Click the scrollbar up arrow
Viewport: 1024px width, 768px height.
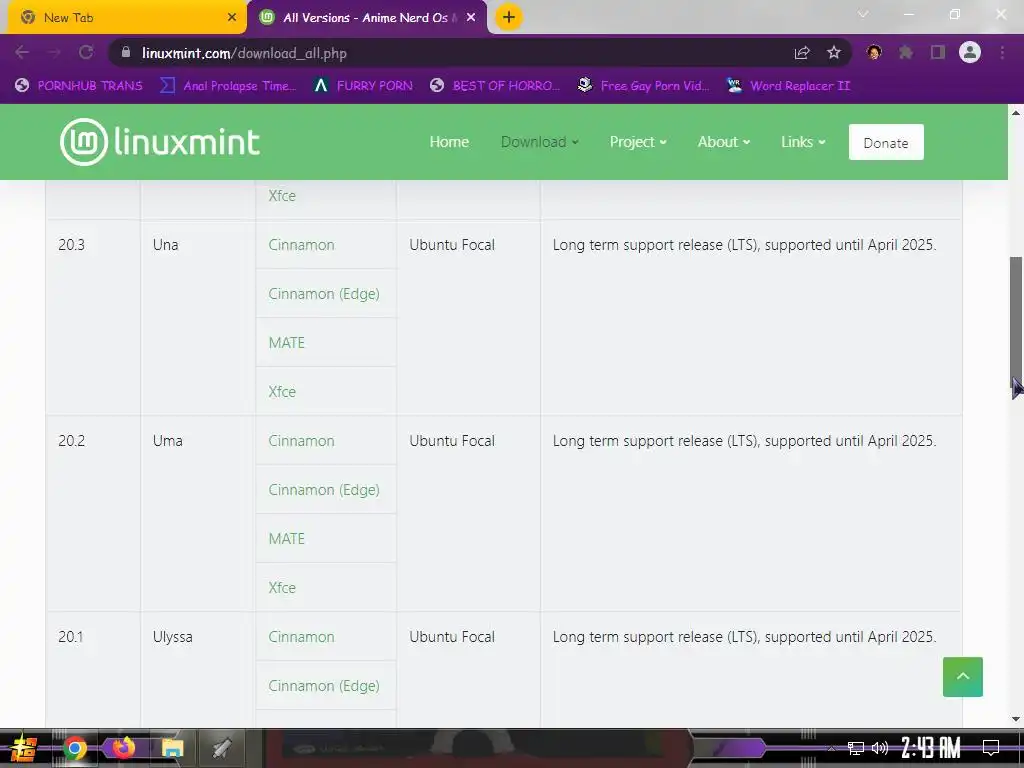pos(1016,113)
